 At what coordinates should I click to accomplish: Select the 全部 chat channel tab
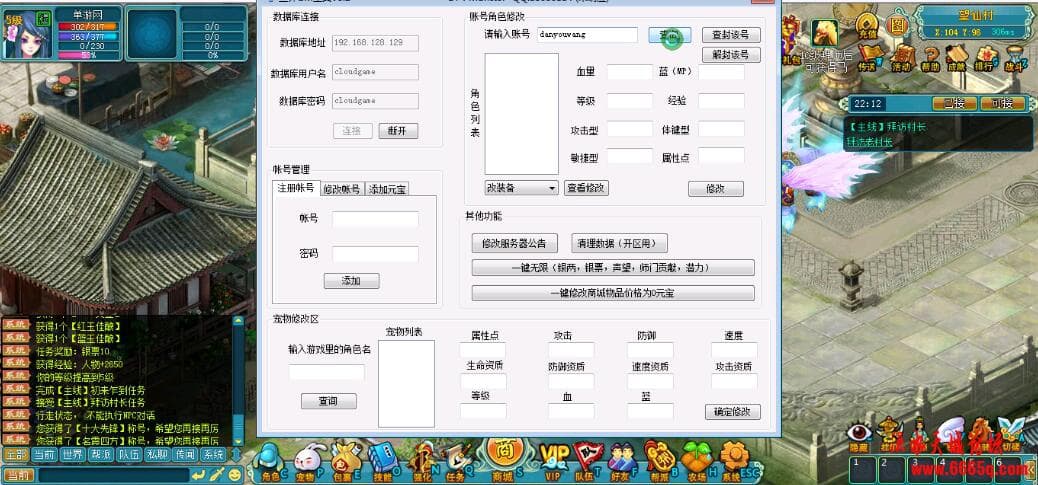[15, 455]
